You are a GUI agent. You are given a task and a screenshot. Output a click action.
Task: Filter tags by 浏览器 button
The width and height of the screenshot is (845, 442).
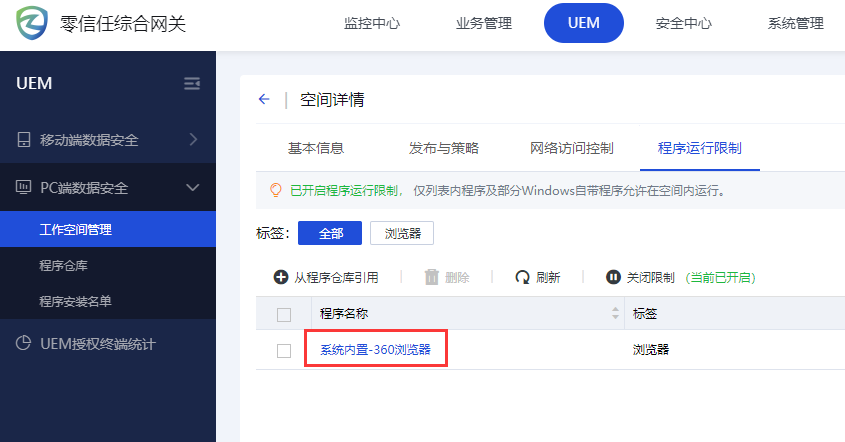pos(402,233)
